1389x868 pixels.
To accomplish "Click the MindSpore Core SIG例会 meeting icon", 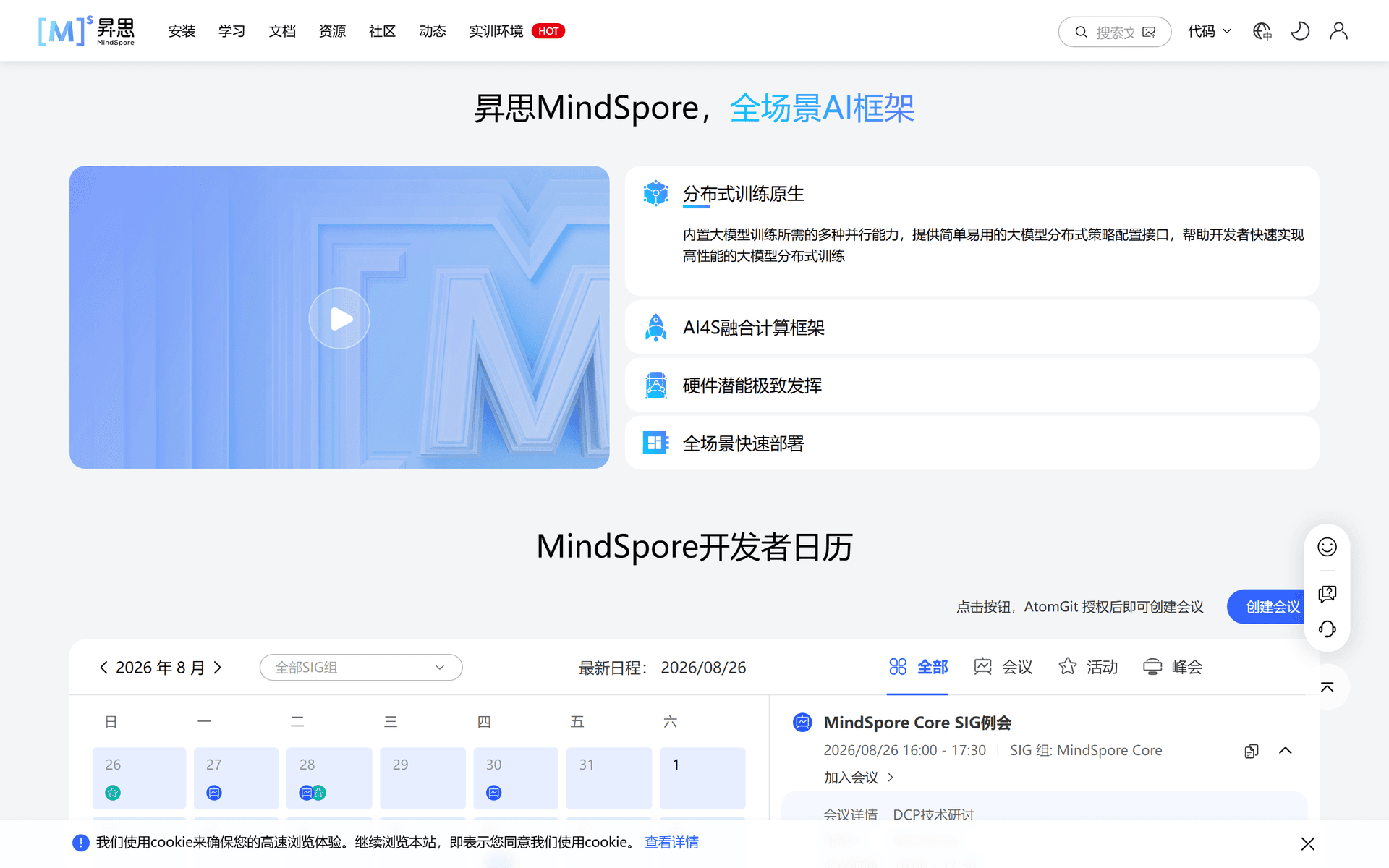I will coord(802,722).
